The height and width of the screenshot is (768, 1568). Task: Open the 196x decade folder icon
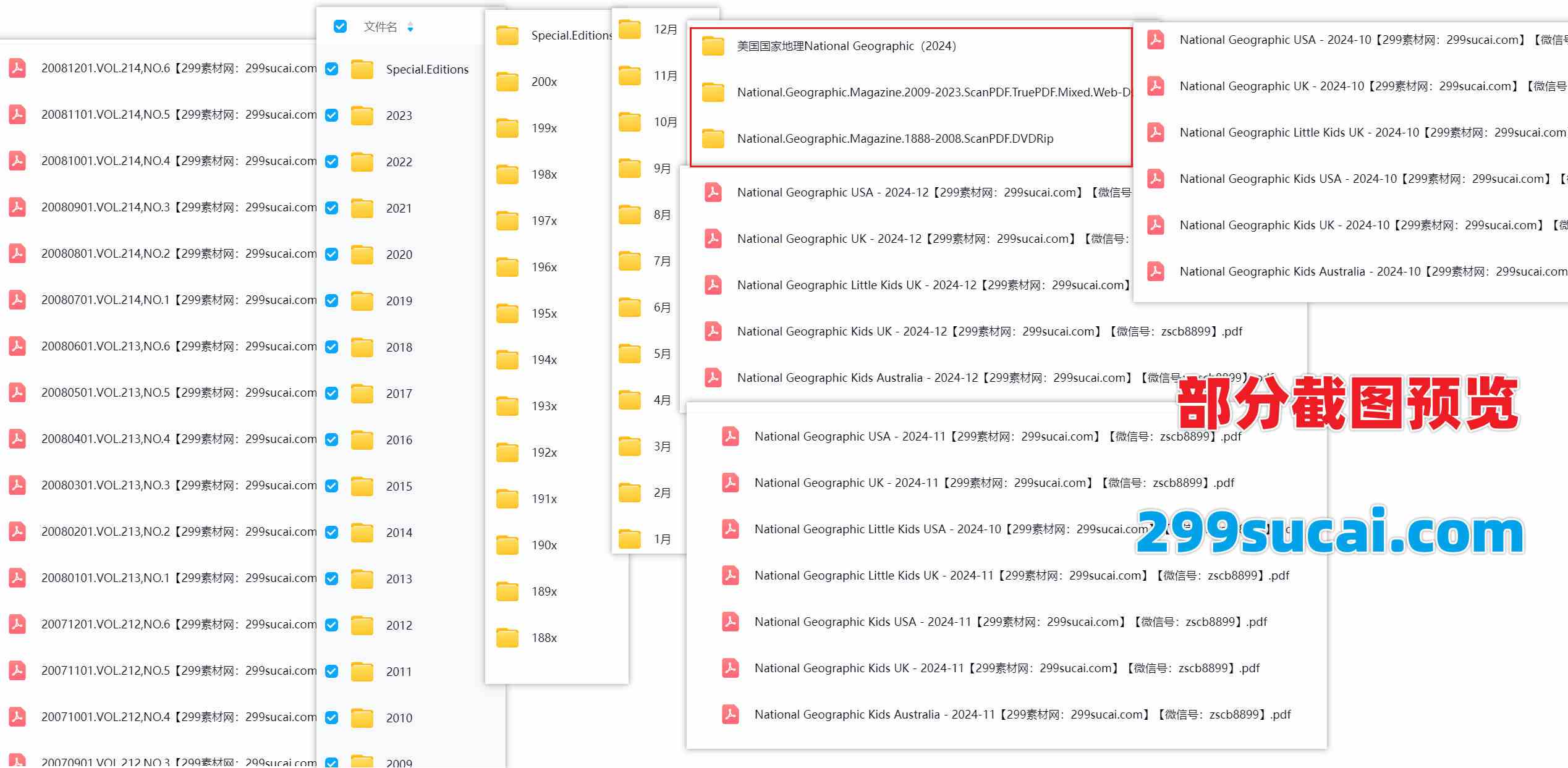[x=507, y=266]
